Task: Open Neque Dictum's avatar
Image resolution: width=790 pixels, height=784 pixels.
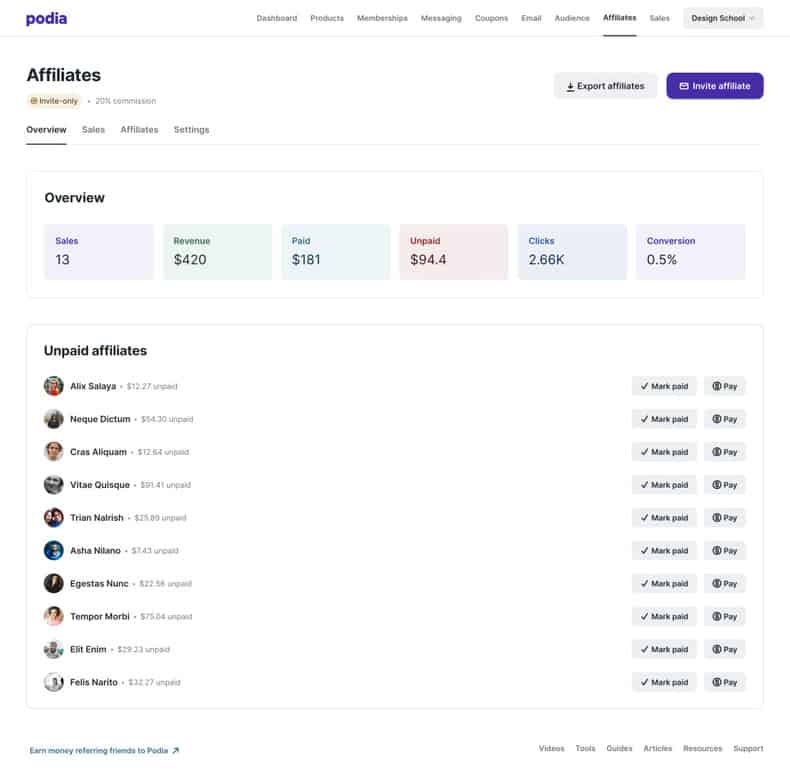Action: 53,419
